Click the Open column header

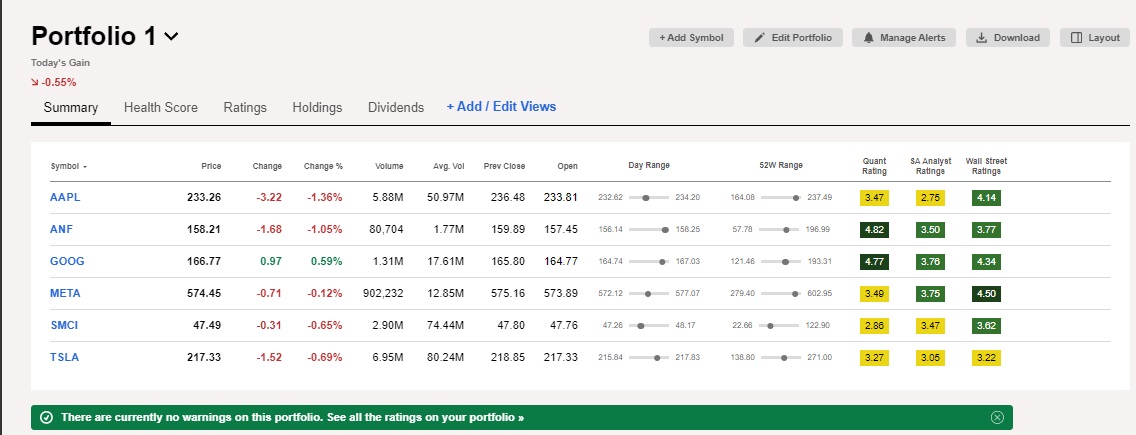568,166
